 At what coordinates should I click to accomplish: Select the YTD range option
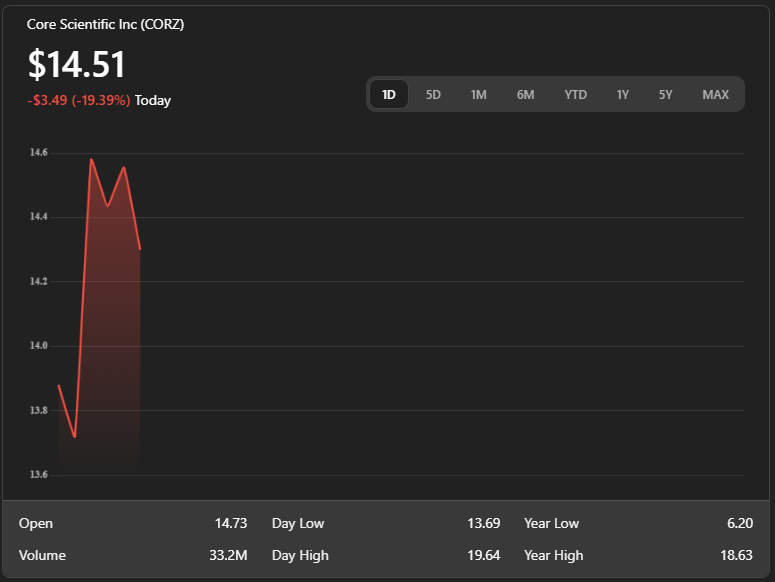575,95
